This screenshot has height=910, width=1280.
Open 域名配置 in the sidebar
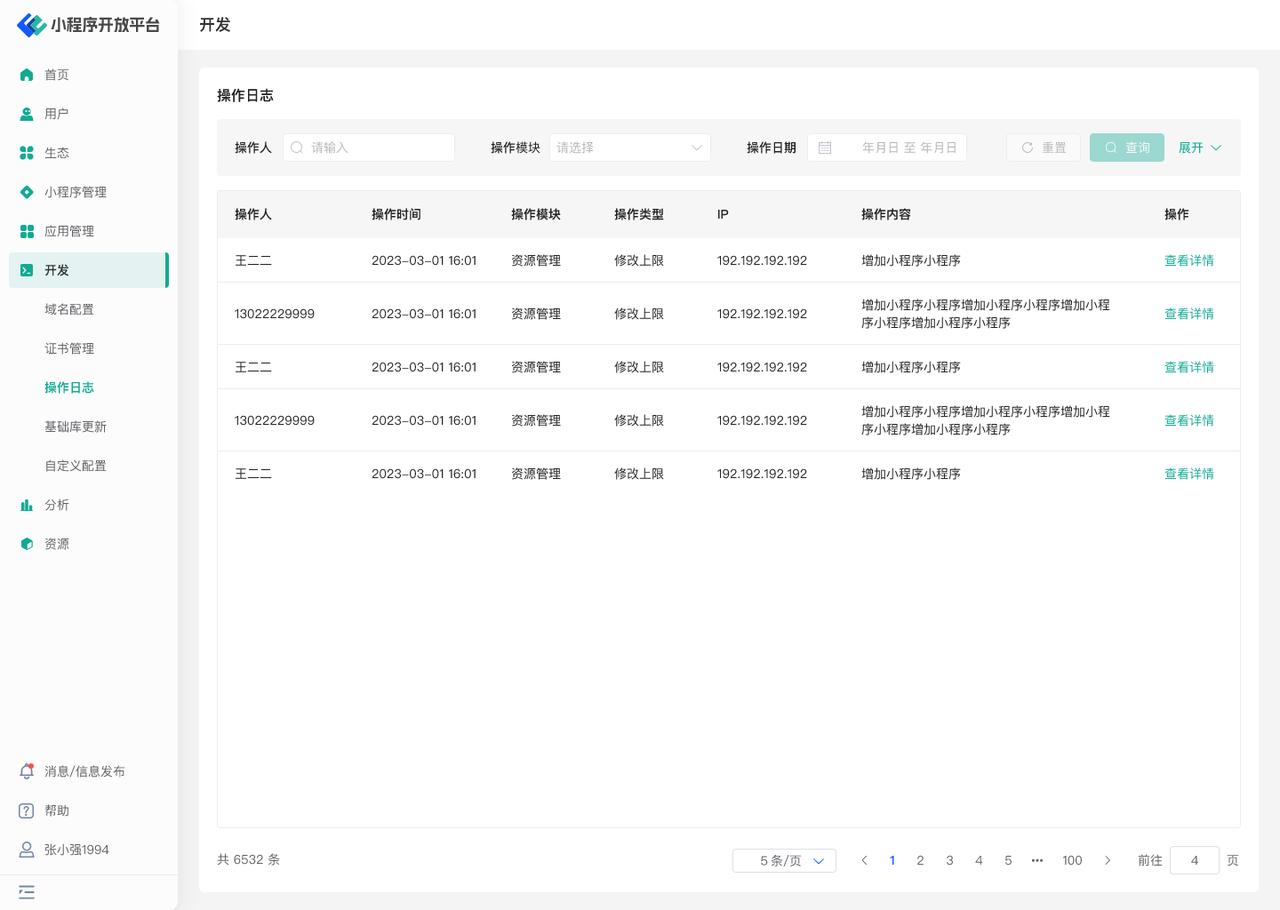click(x=69, y=310)
